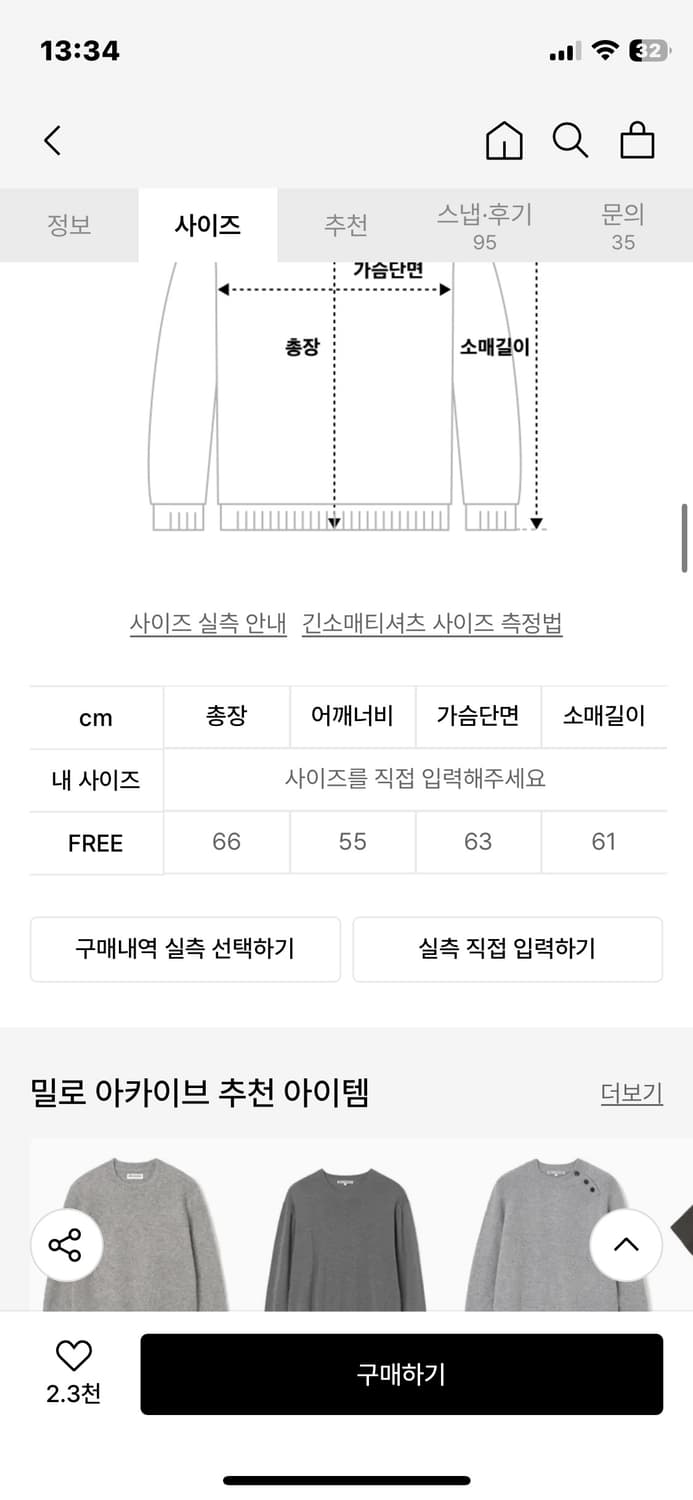Open 긴소매티셔츠 사이즈 측정법 guide
The width and height of the screenshot is (693, 1500).
tap(433, 621)
